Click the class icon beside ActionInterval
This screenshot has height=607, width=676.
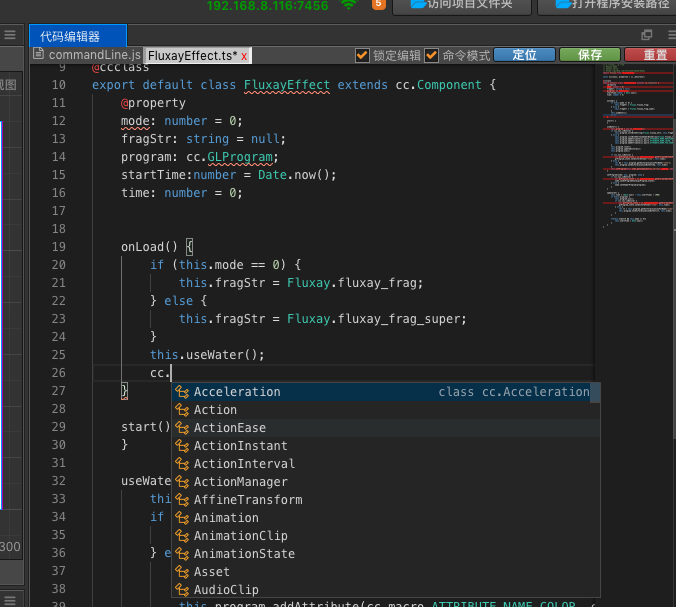pos(182,464)
